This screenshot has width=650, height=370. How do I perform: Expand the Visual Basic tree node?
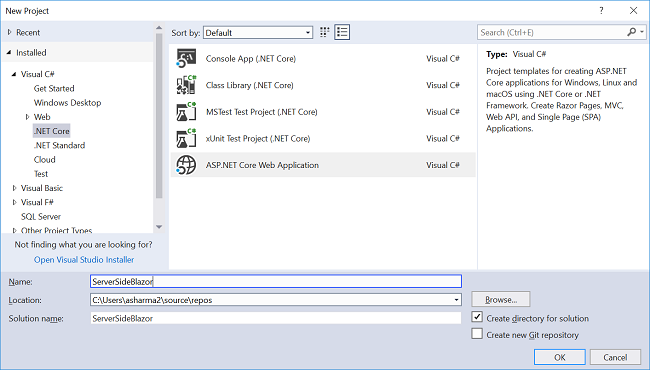tap(15, 188)
